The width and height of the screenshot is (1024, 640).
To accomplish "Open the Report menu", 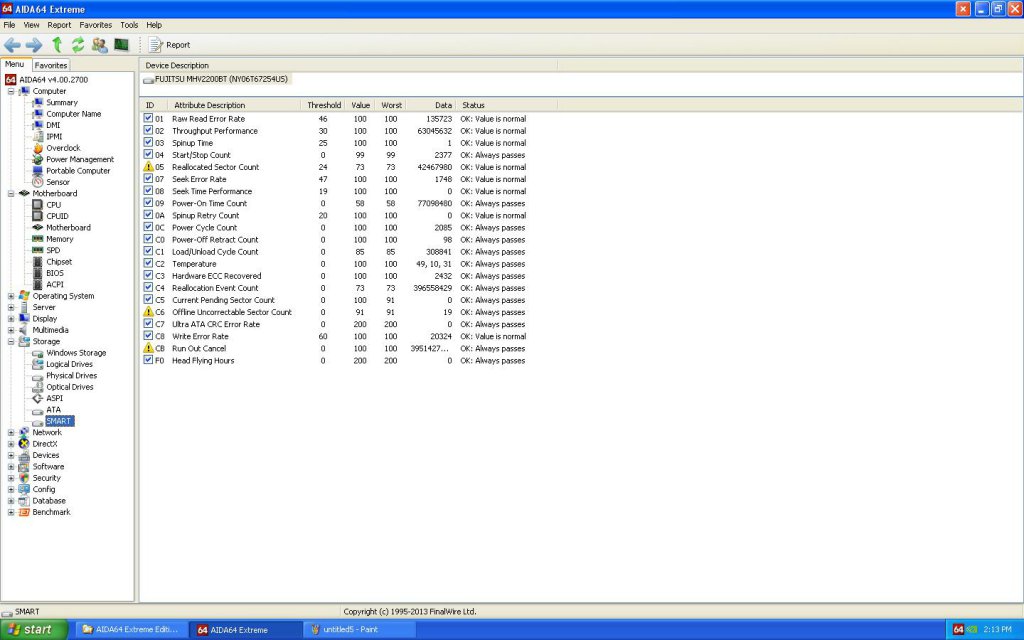I will 59,25.
